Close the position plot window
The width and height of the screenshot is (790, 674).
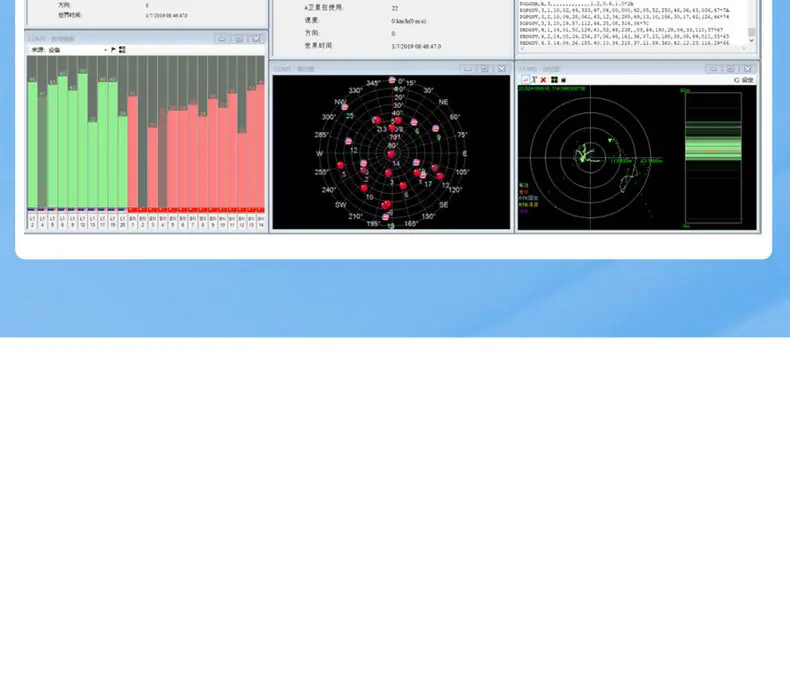(x=748, y=69)
